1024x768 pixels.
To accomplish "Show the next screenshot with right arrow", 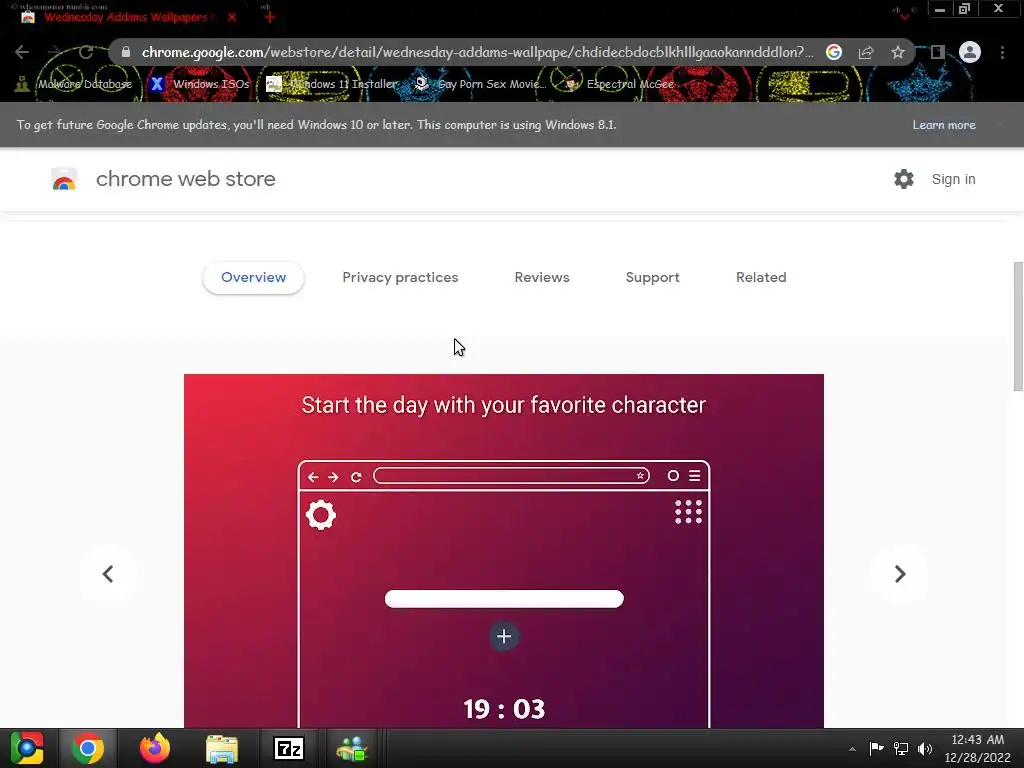I will 899,574.
